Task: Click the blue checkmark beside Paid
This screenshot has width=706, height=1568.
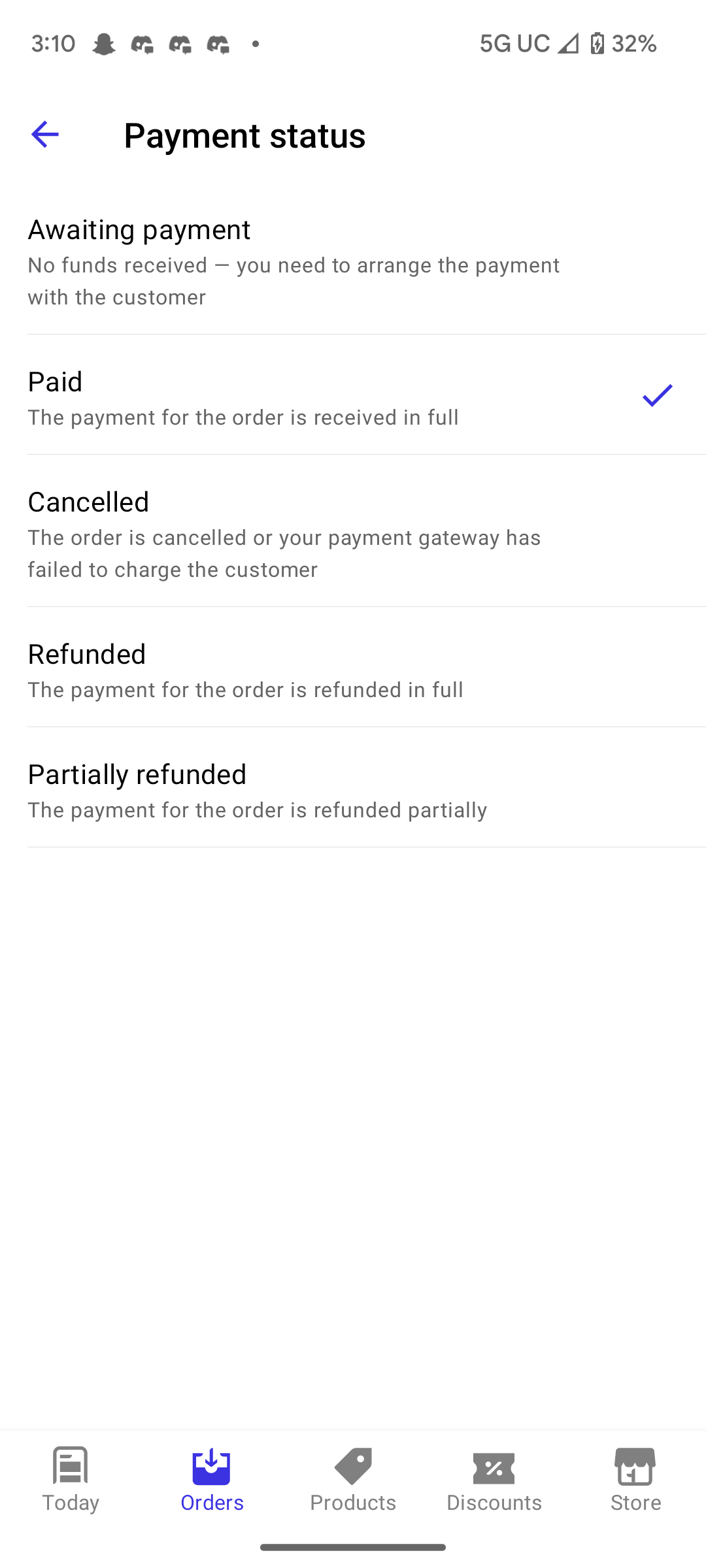Action: pos(656,395)
